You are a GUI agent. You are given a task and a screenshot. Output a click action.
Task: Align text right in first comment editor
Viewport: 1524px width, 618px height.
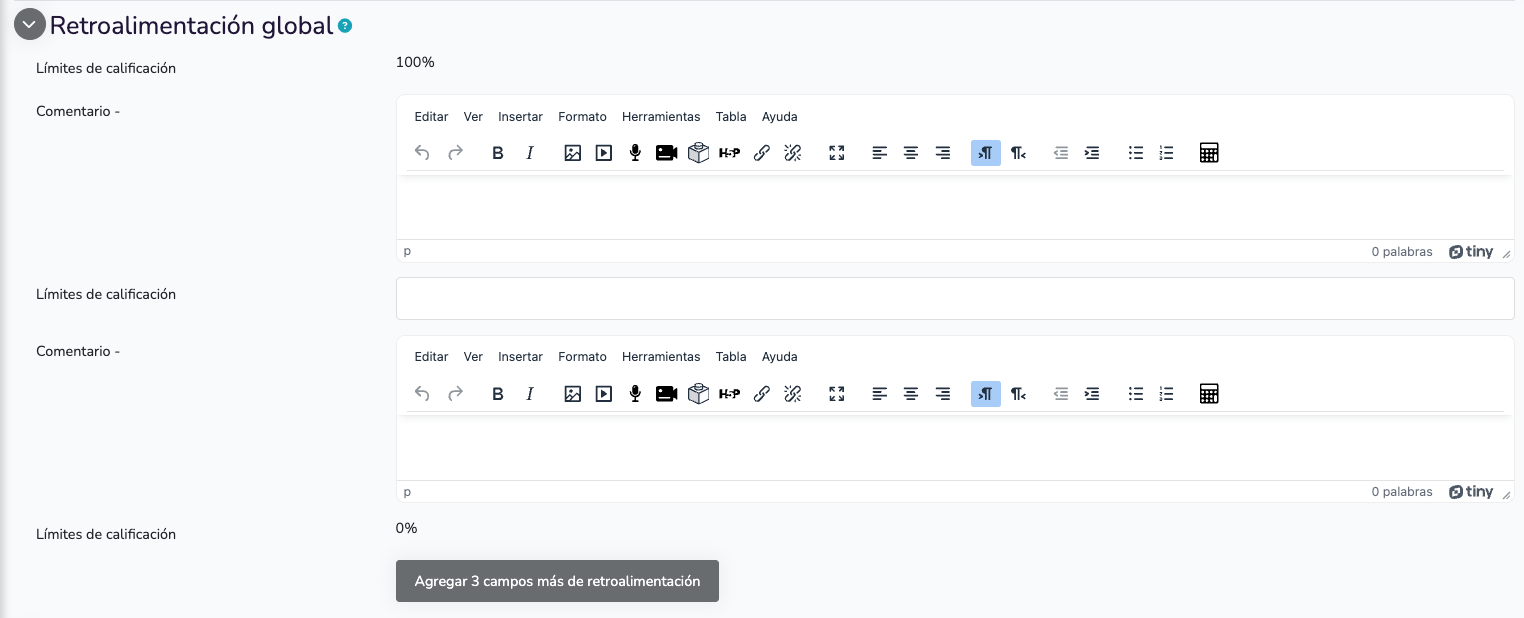(943, 153)
